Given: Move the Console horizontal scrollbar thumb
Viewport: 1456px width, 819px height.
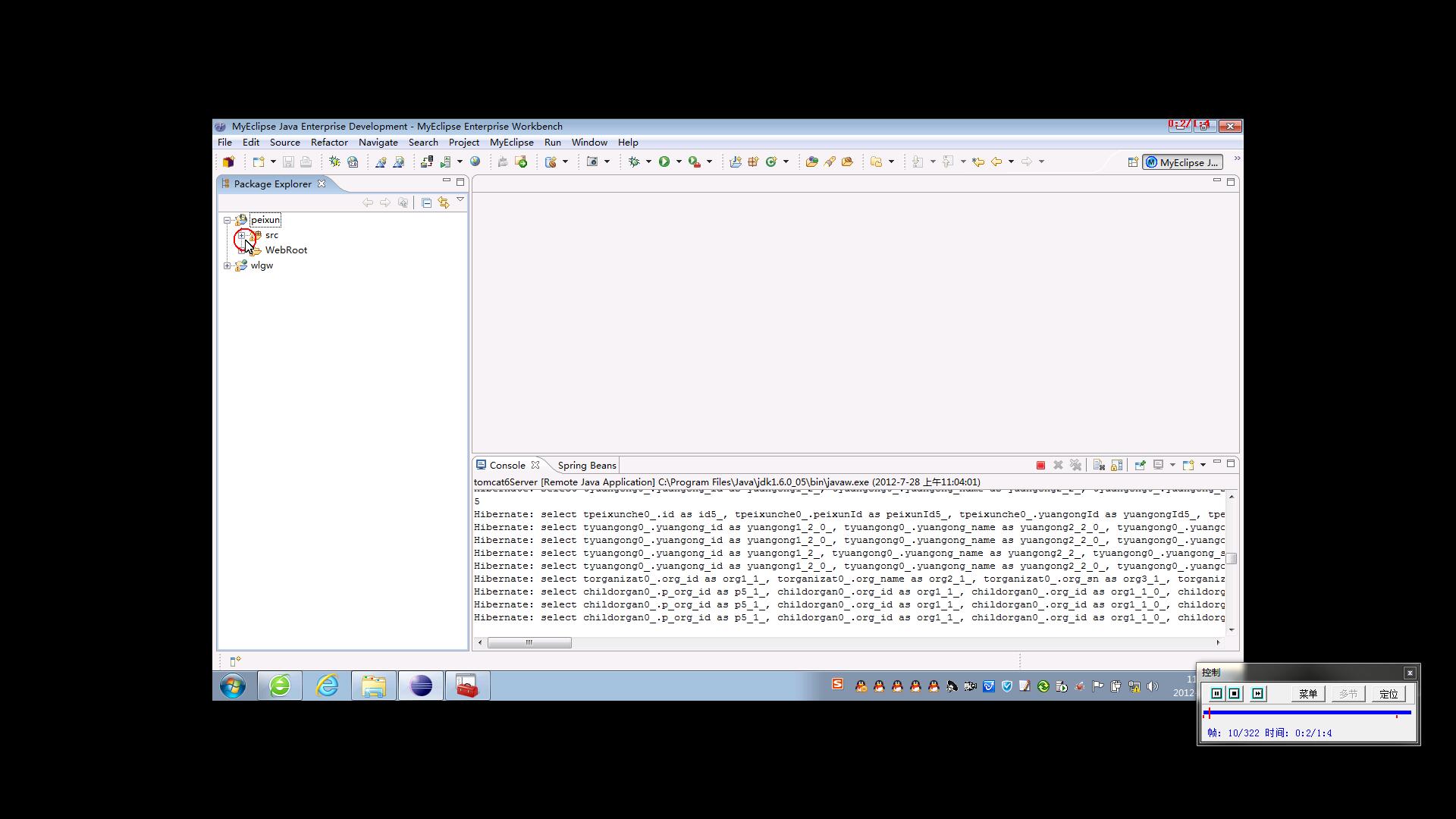Looking at the screenshot, I should [529, 643].
